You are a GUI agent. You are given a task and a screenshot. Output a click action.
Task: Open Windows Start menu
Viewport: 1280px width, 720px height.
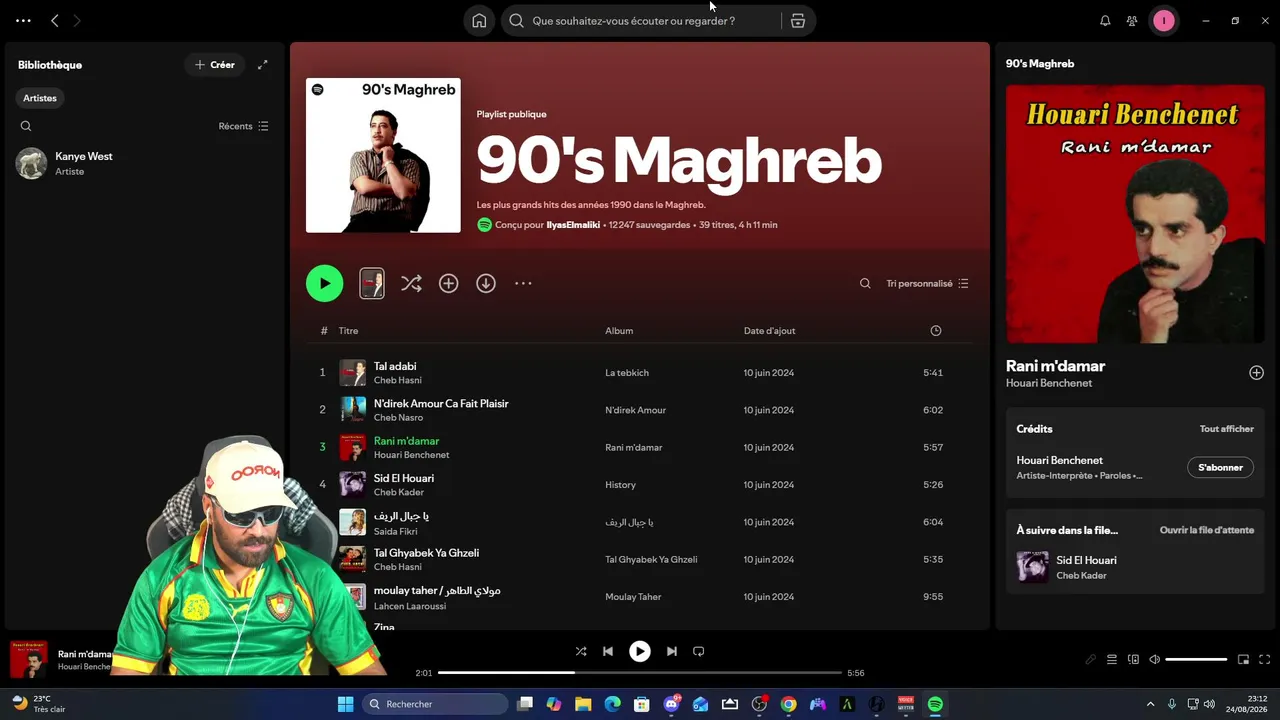tap(345, 704)
